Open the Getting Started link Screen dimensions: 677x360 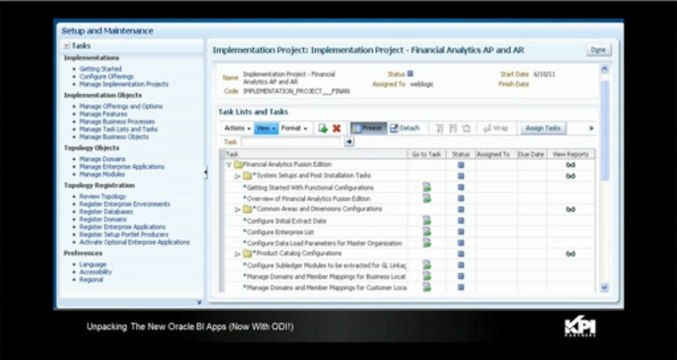[101, 69]
